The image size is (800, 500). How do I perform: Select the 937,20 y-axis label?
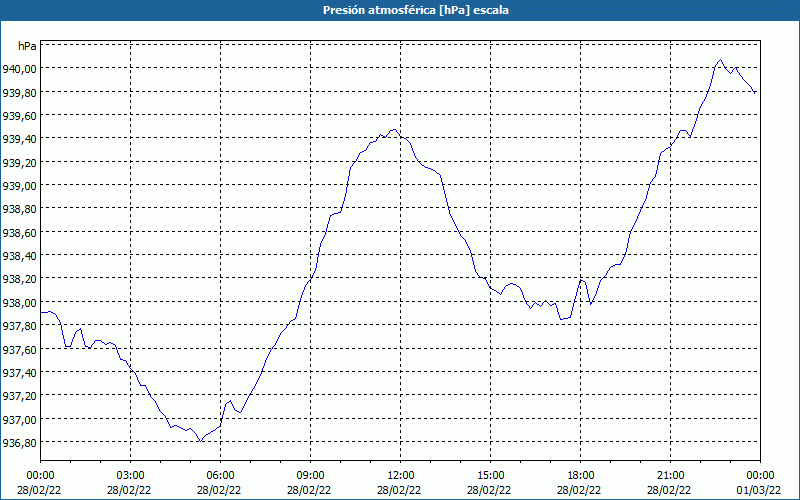coord(19,396)
